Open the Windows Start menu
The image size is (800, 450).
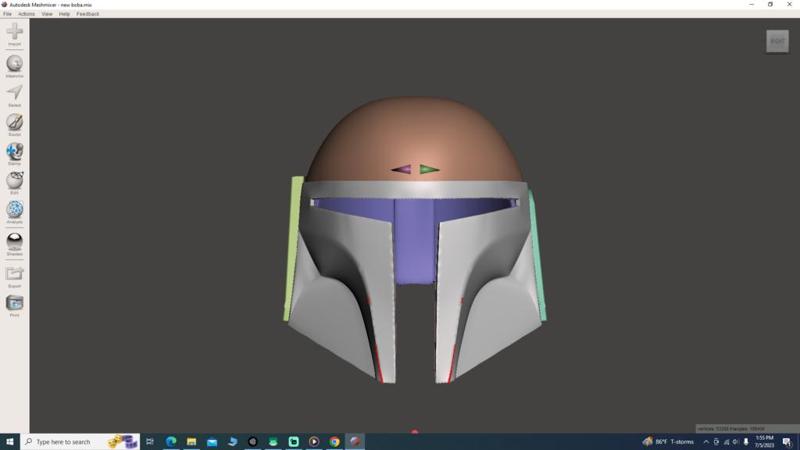(x=10, y=441)
